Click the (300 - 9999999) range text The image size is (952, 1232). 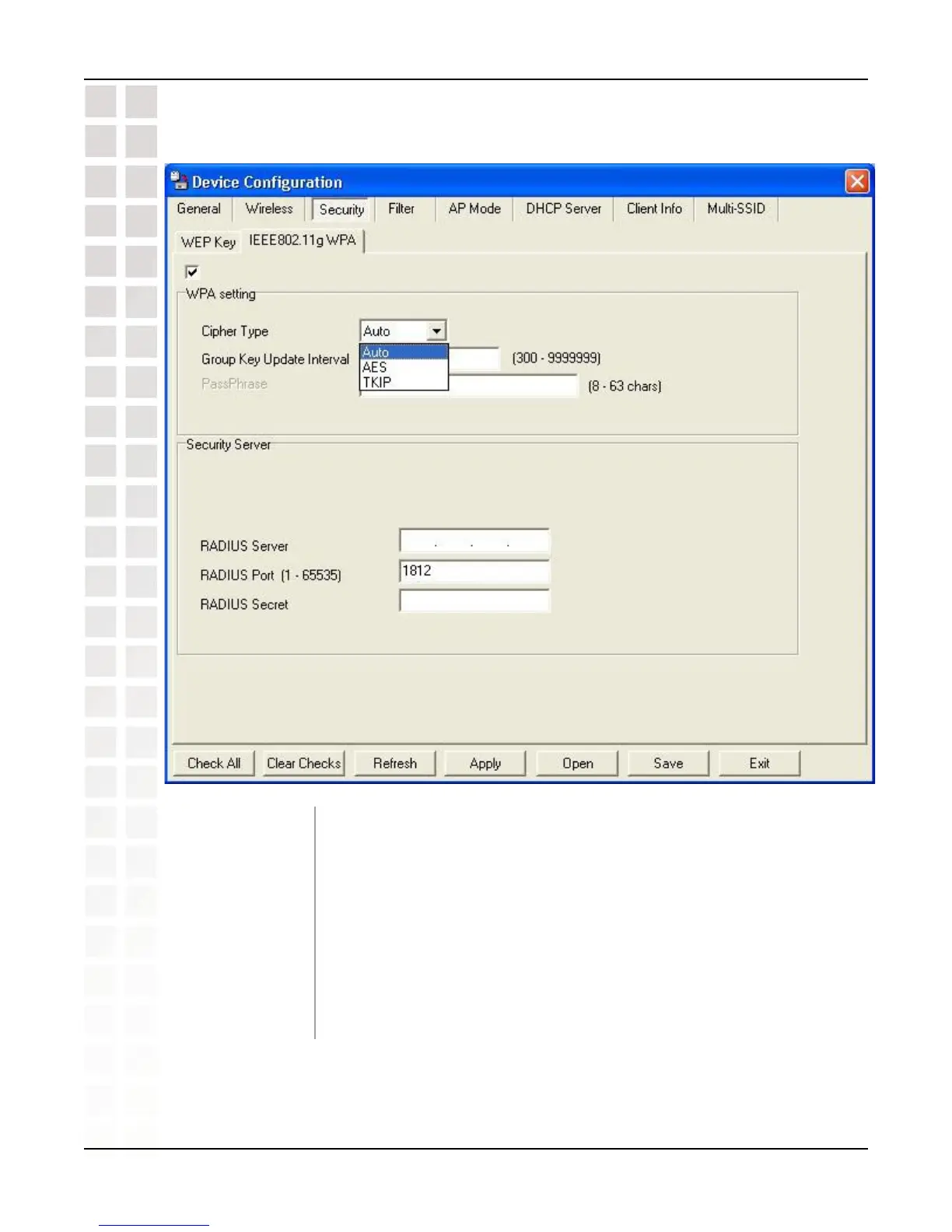pos(556,358)
